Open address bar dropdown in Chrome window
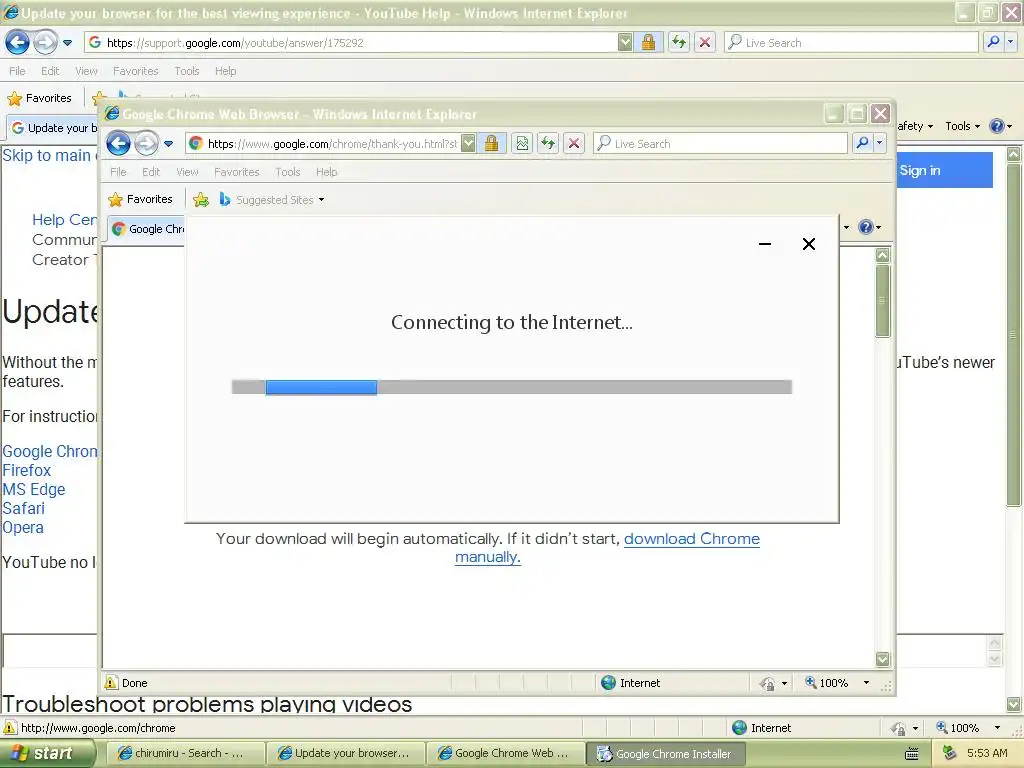This screenshot has height=768, width=1024. point(468,143)
